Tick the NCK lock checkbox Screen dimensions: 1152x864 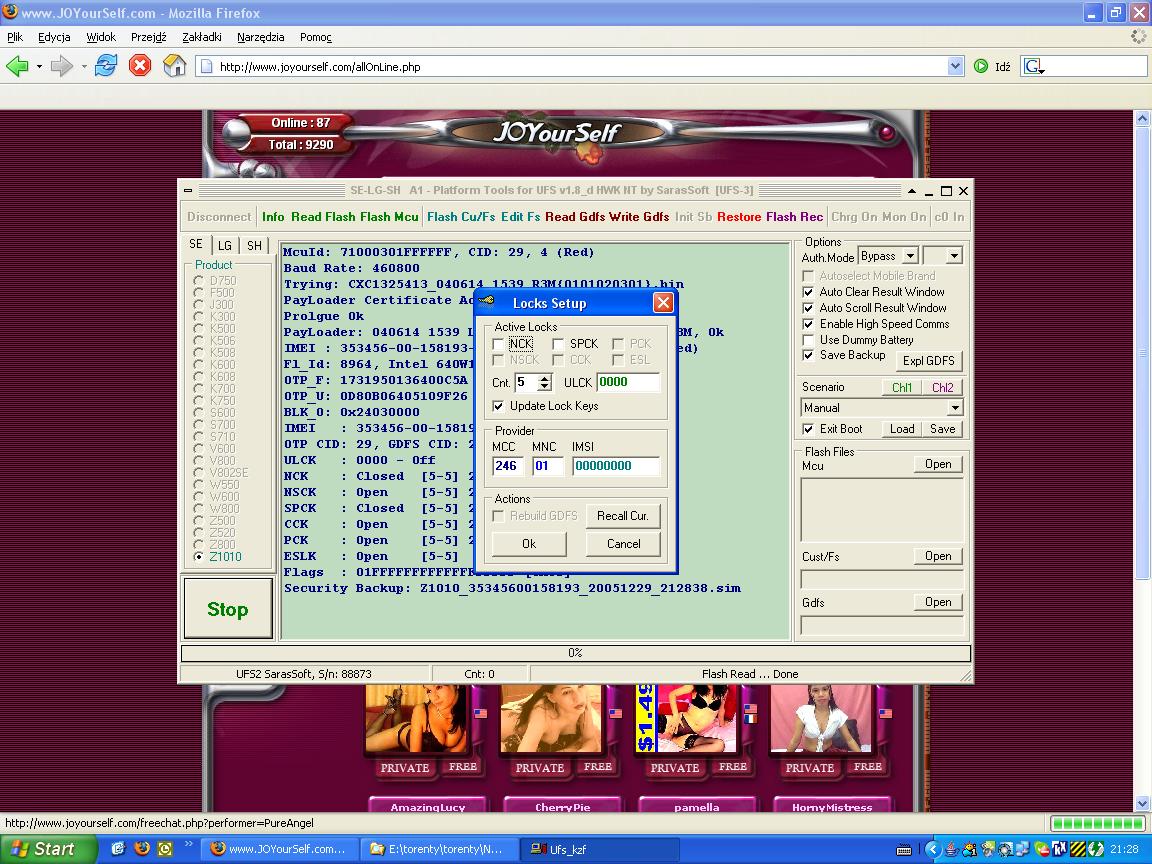coord(499,344)
